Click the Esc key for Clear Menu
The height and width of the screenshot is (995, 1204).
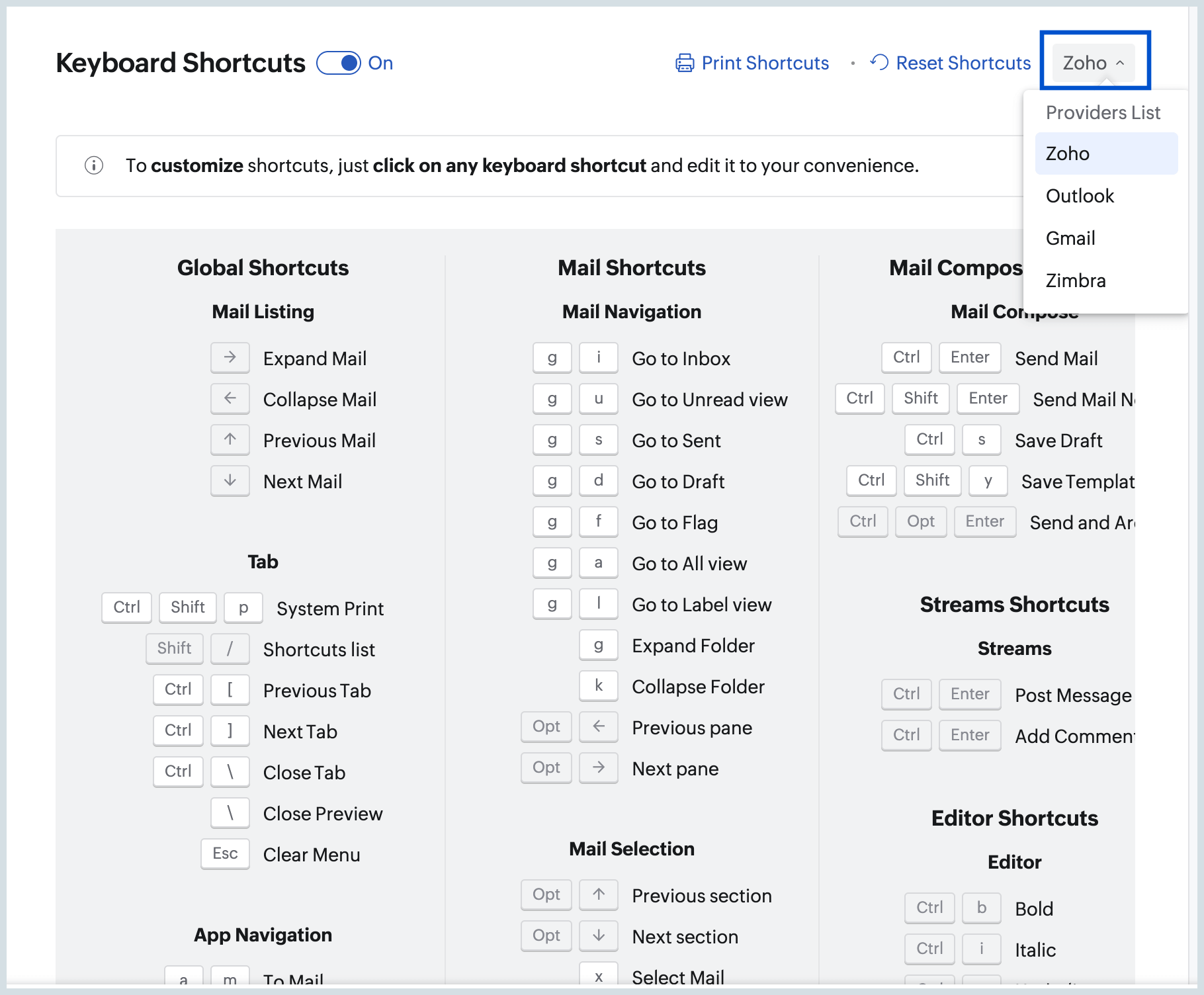pos(224,854)
